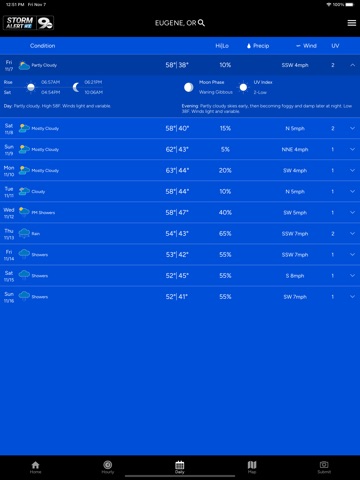Switch to the Hourly tab
The height and width of the screenshot is (480, 360).
click(108, 467)
